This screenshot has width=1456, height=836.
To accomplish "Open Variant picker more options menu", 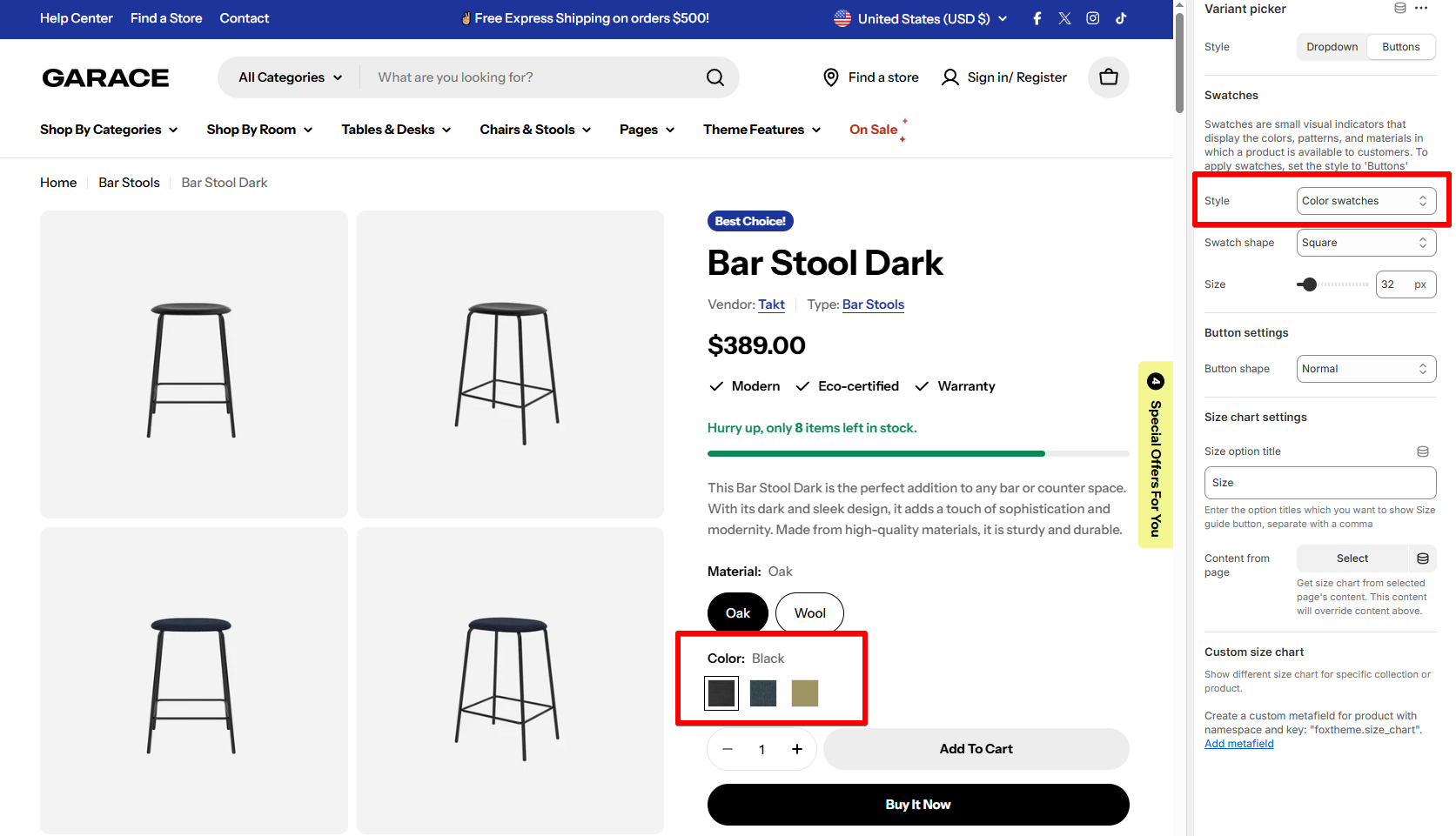I will coord(1421,8).
